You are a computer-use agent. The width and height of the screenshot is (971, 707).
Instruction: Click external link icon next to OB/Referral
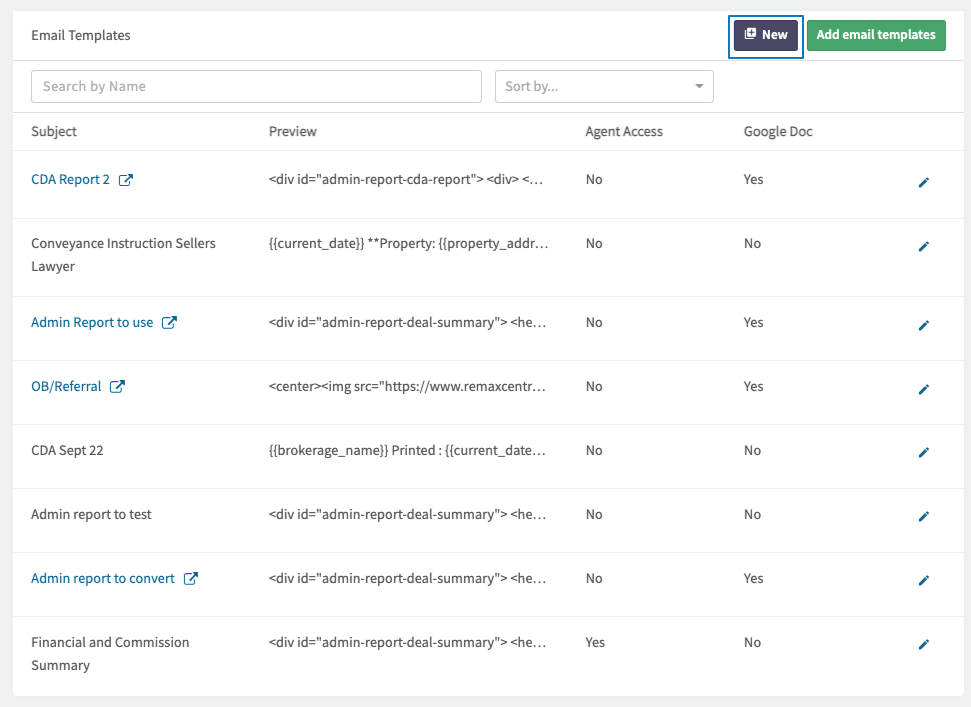[117, 387]
